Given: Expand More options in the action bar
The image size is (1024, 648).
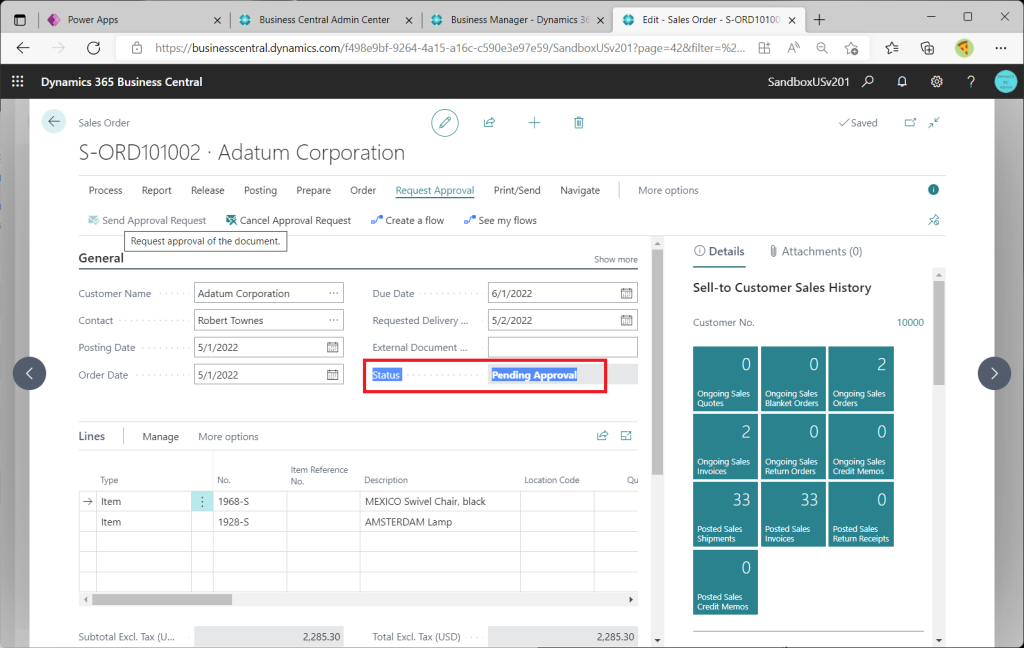Looking at the screenshot, I should (x=668, y=190).
